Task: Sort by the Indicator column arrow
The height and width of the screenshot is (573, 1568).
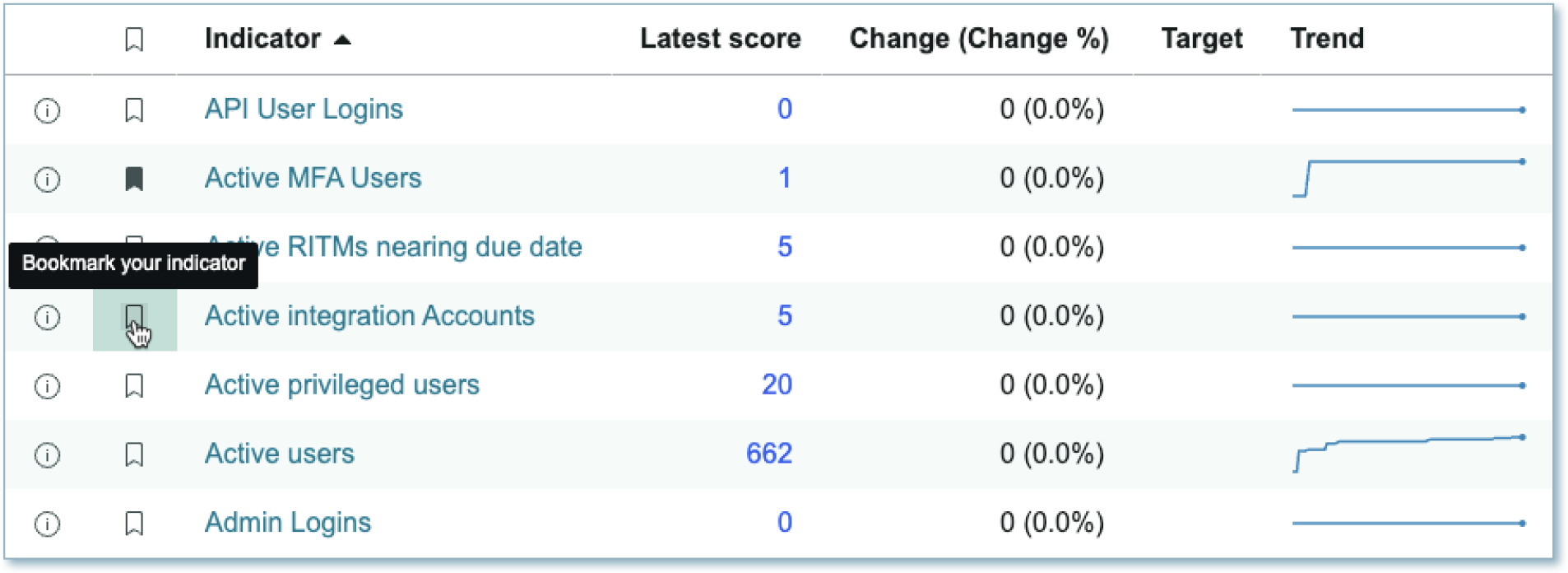Action: 343,40
